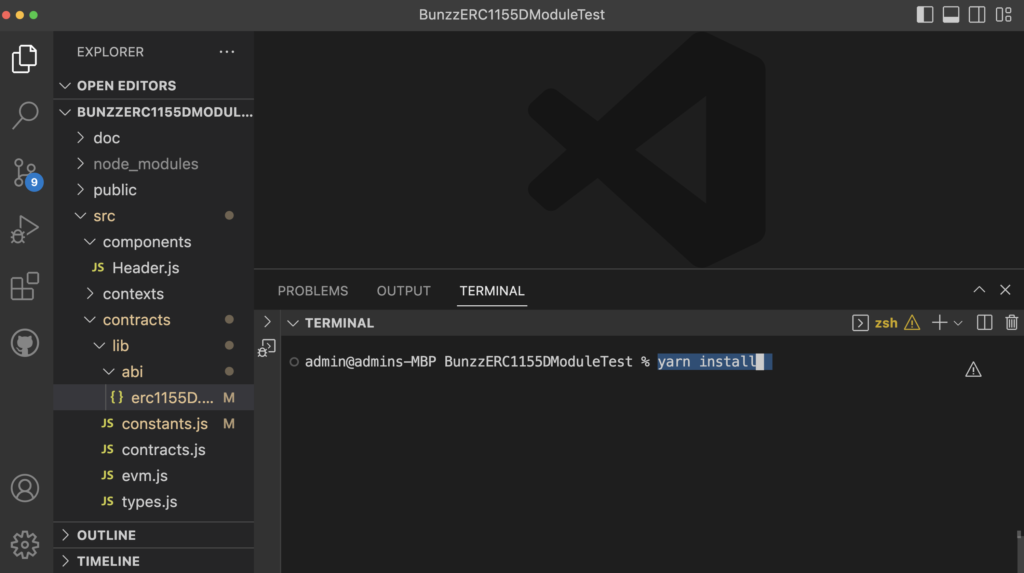Open evm.js file

point(153,476)
